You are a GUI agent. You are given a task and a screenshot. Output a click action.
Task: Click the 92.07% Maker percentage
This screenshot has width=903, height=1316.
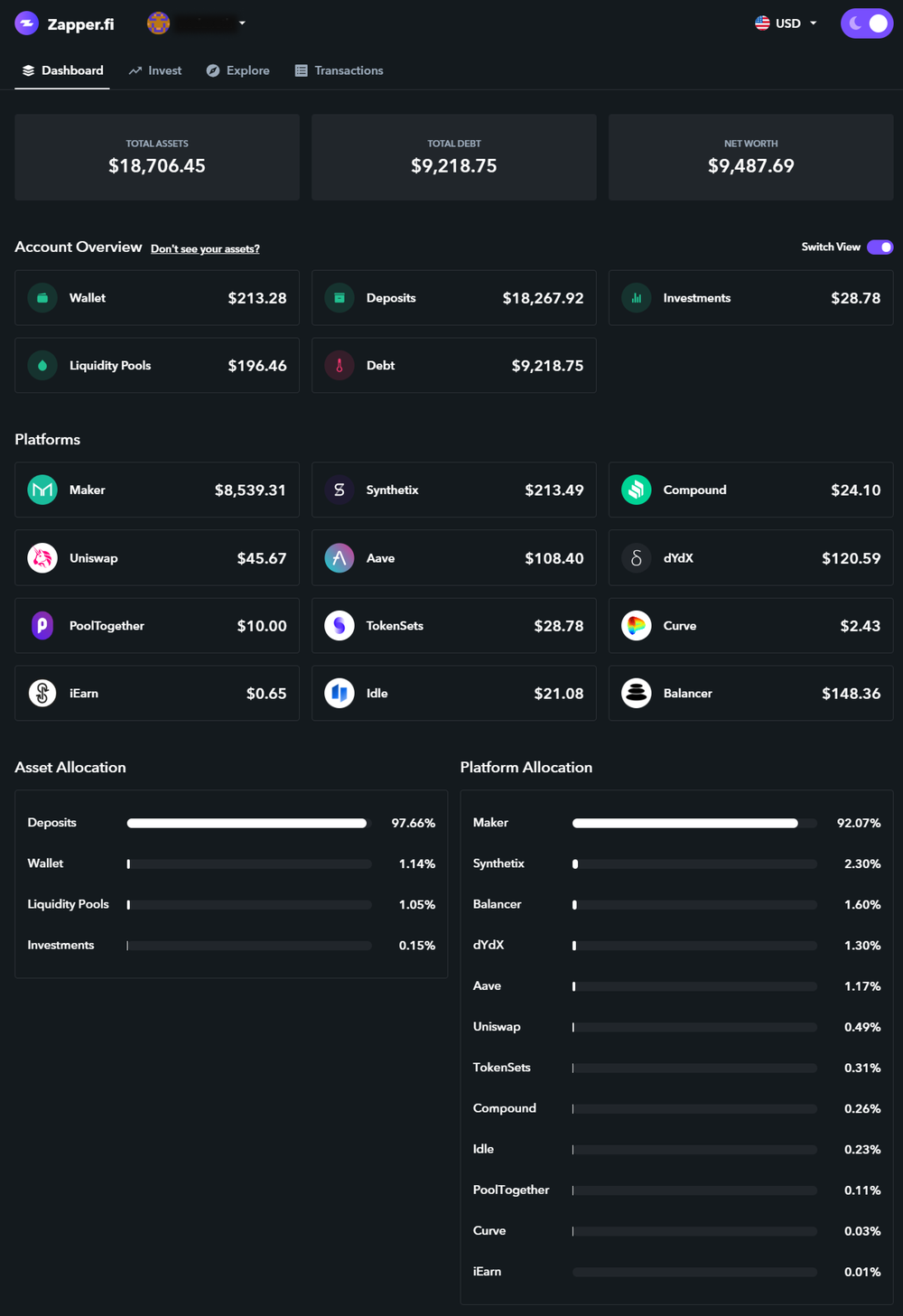pyautogui.click(x=859, y=824)
